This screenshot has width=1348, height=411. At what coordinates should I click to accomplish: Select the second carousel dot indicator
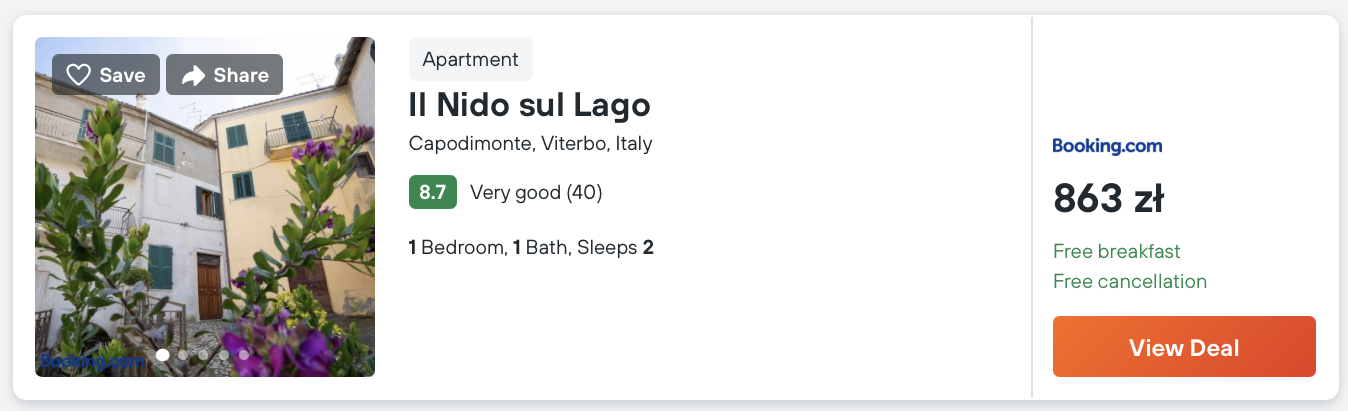183,355
